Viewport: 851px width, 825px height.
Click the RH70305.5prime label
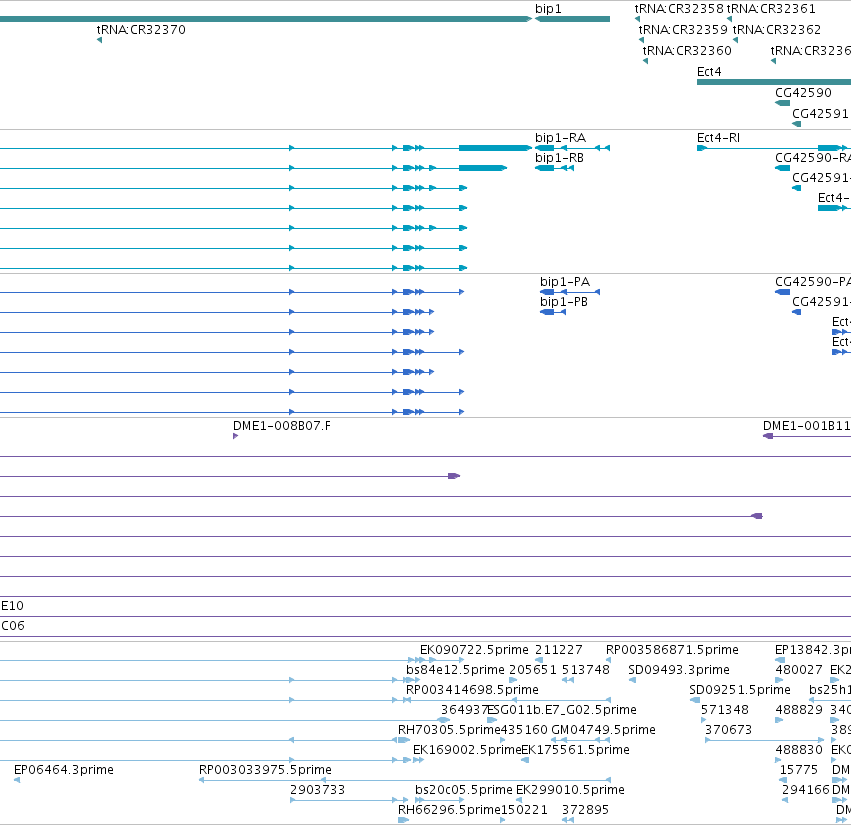click(448, 730)
